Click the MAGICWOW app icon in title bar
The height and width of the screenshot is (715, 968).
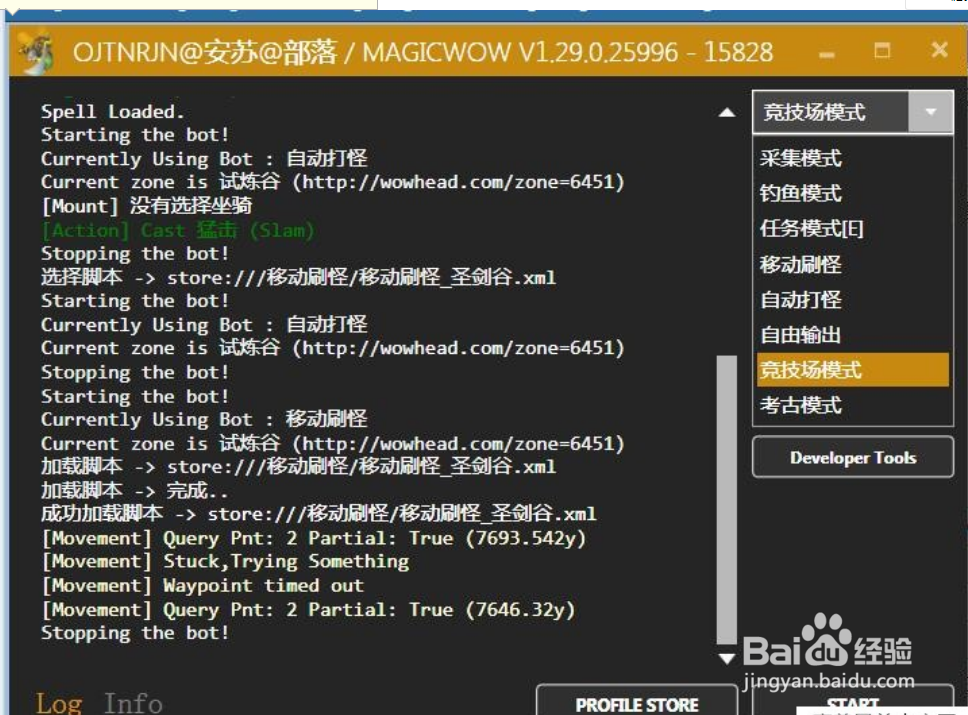[x=36, y=52]
